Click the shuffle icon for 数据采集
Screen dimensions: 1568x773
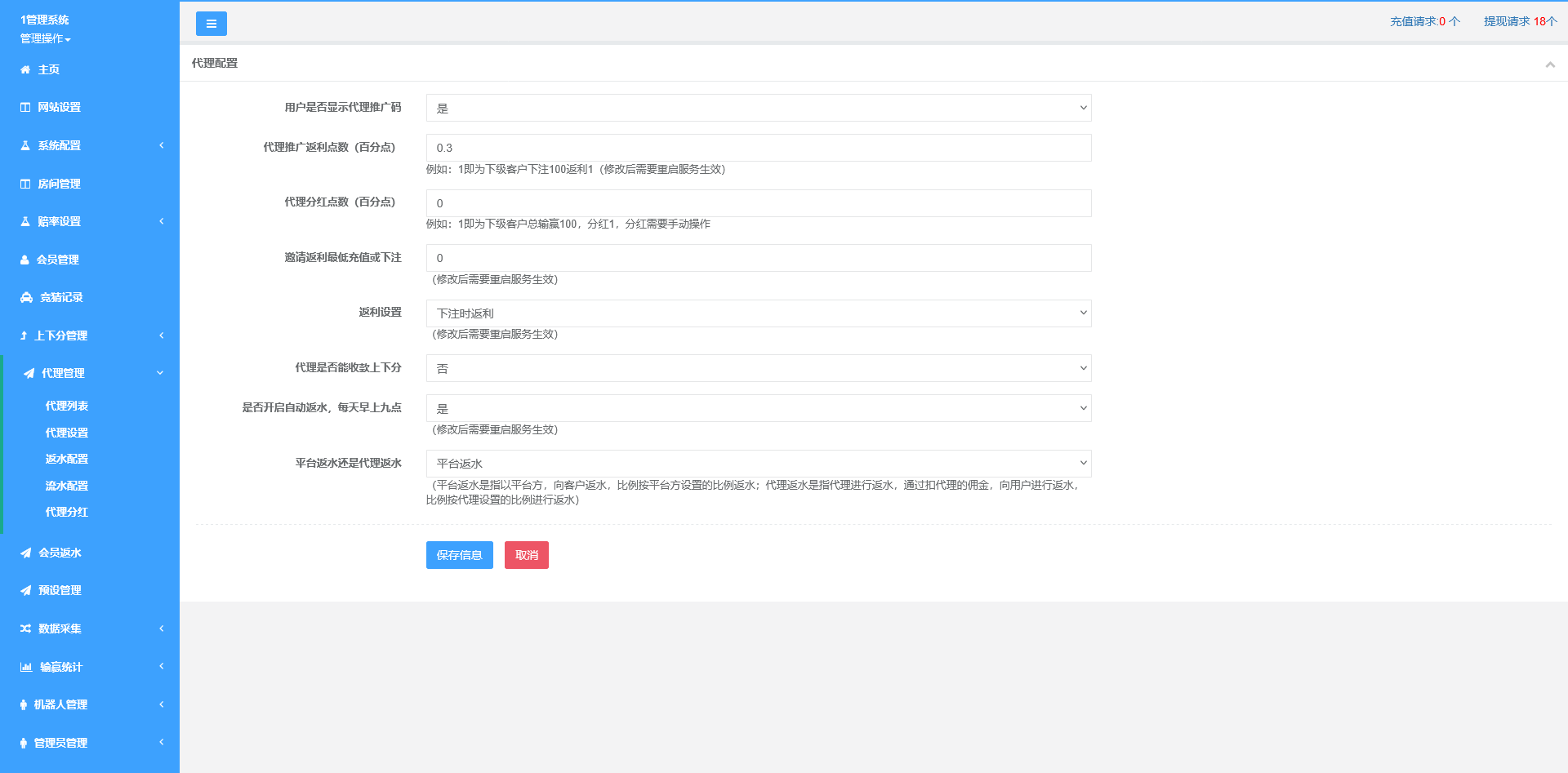pyautogui.click(x=25, y=629)
